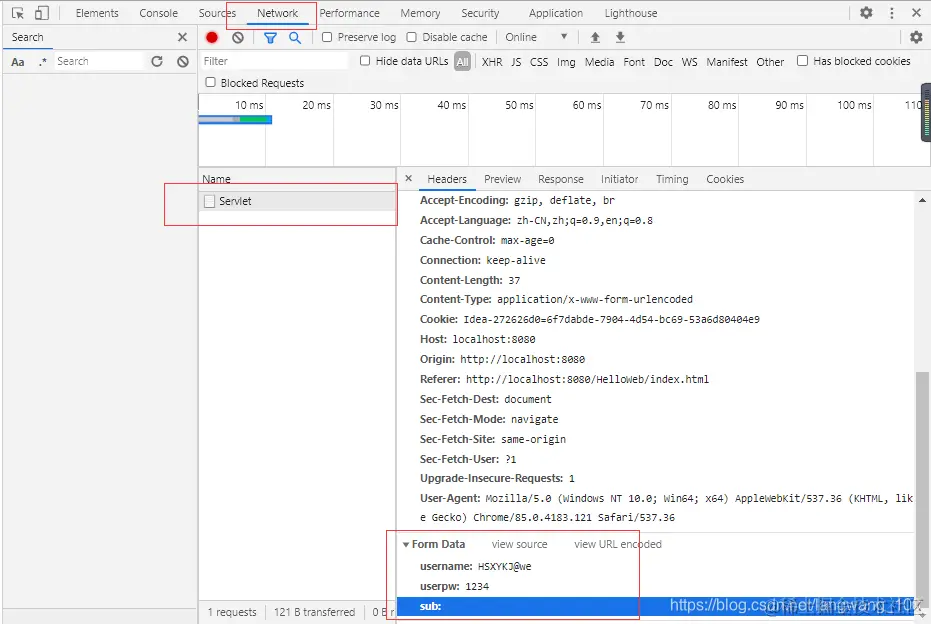Collapse the Form Data section
The image size is (931, 624).
coord(406,544)
